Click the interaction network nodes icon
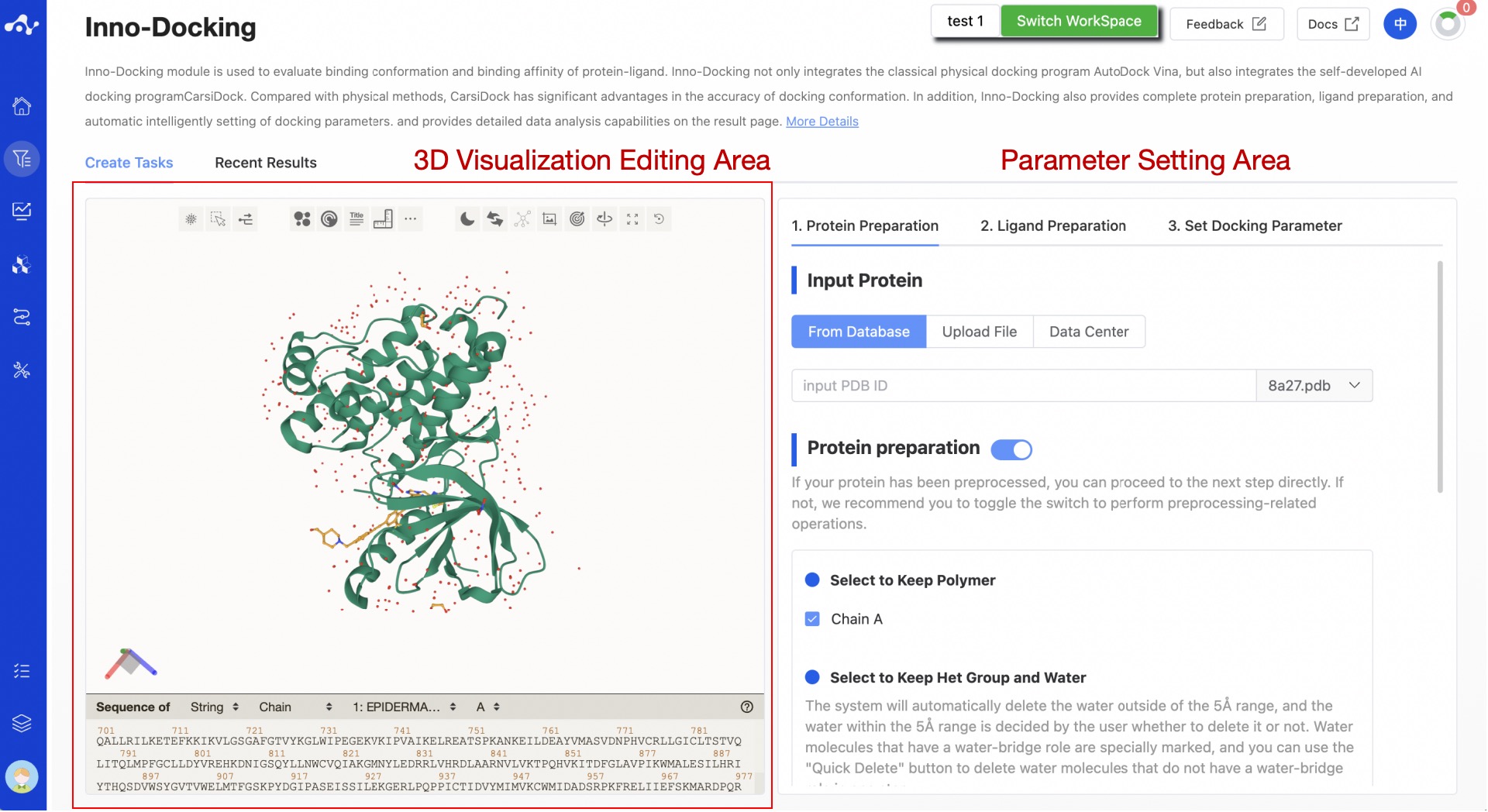This screenshot has height=812, width=1488. pos(522,219)
